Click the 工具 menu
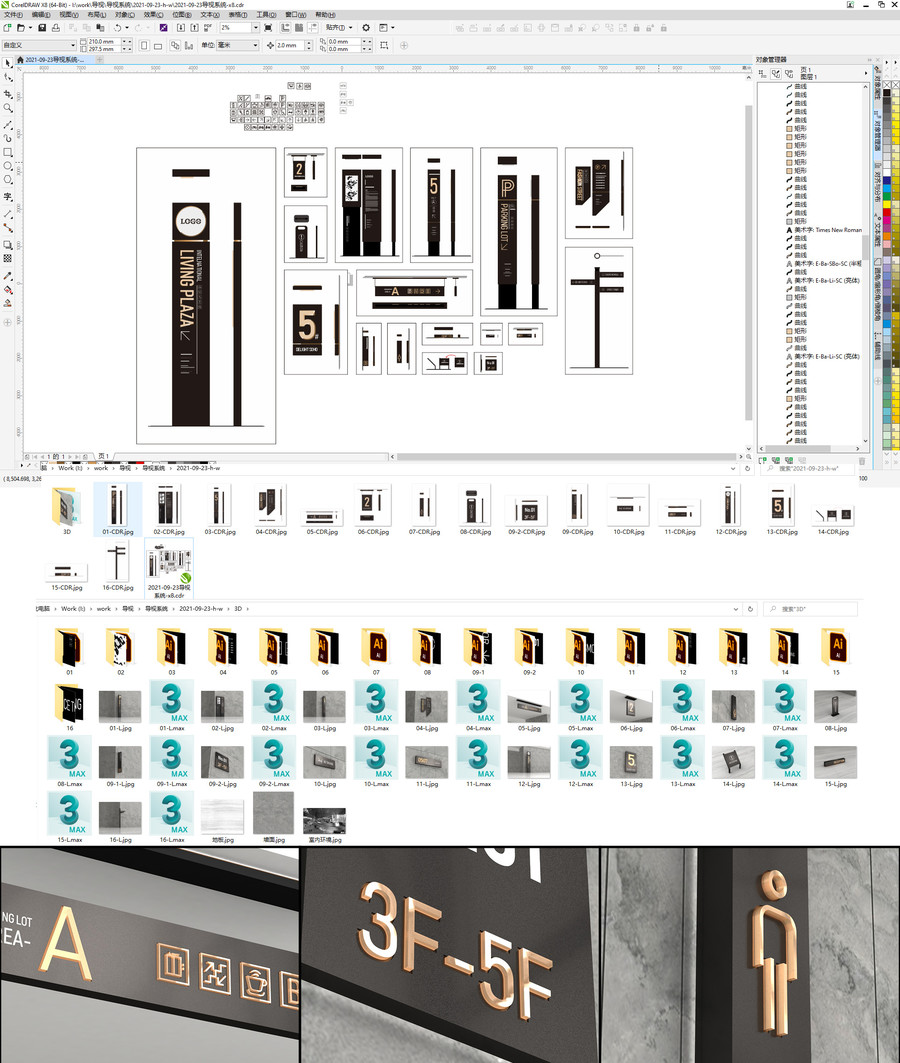 pyautogui.click(x=266, y=14)
